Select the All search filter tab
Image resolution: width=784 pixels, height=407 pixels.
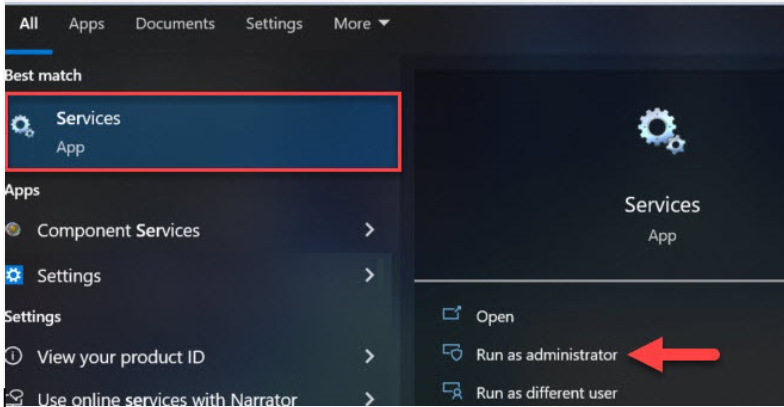tap(28, 24)
